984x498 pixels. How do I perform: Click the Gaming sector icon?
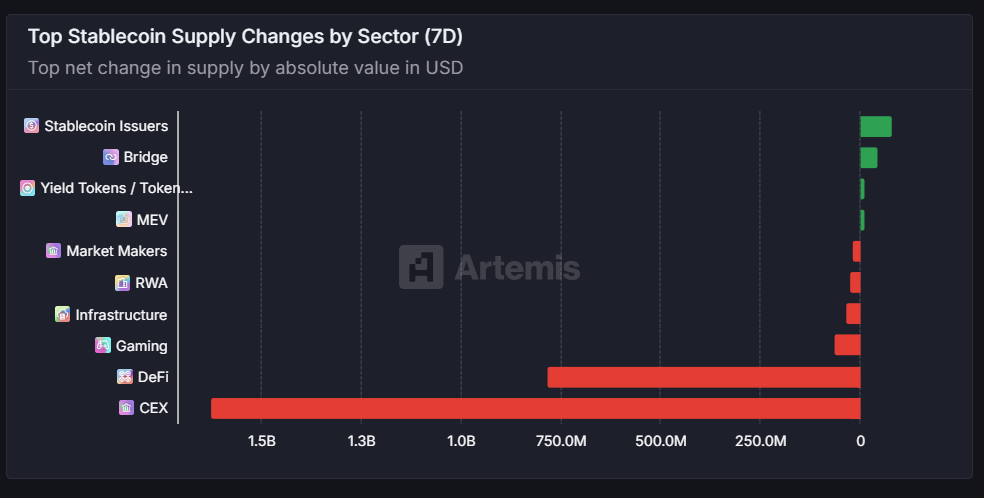103,345
